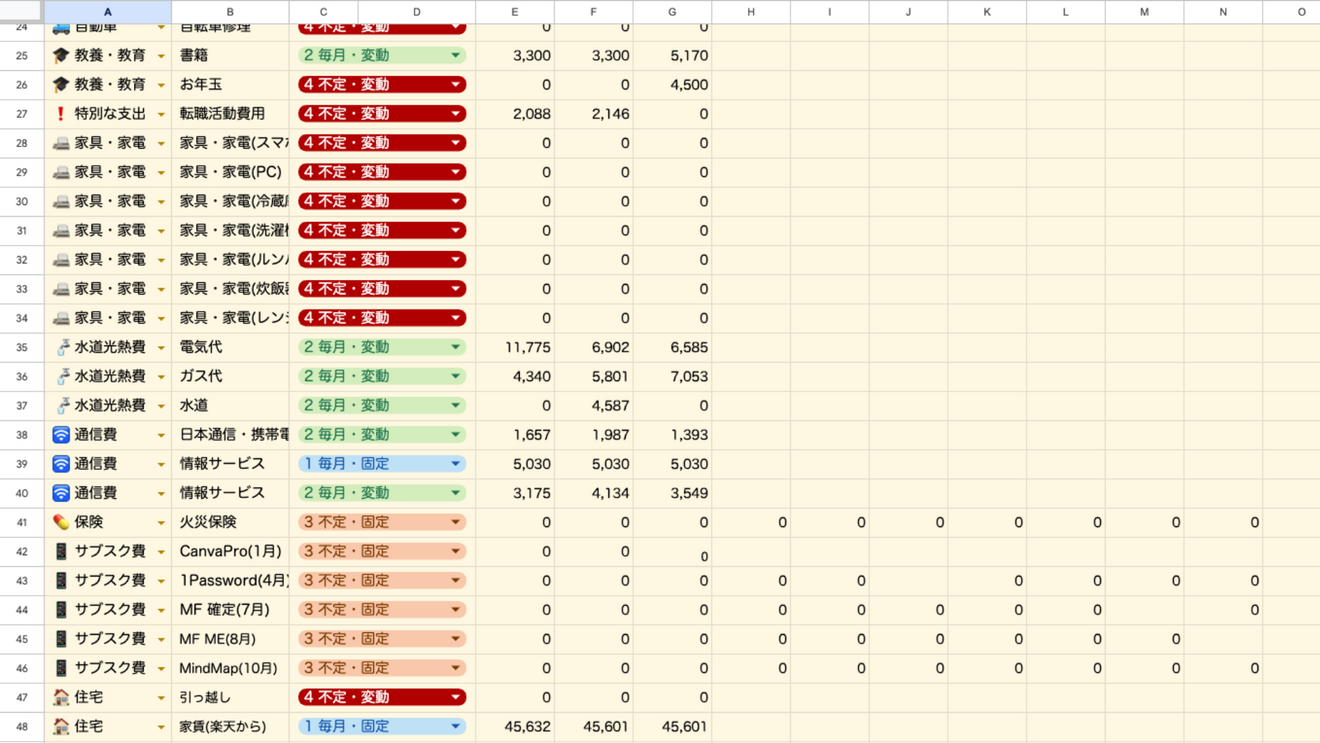
Task: Click the phone icon in the MF 確定(7月) row
Action: (61, 609)
